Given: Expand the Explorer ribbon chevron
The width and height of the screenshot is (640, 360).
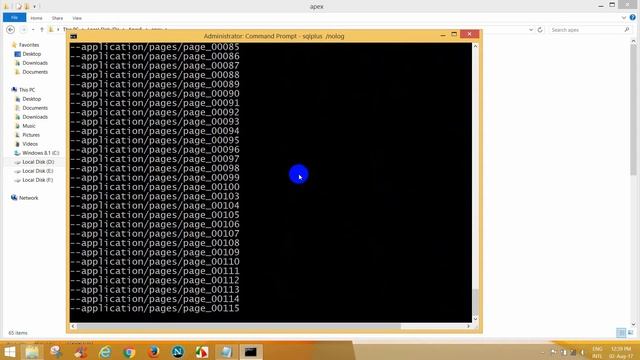Looking at the screenshot, I should pyautogui.click(x=624, y=18).
